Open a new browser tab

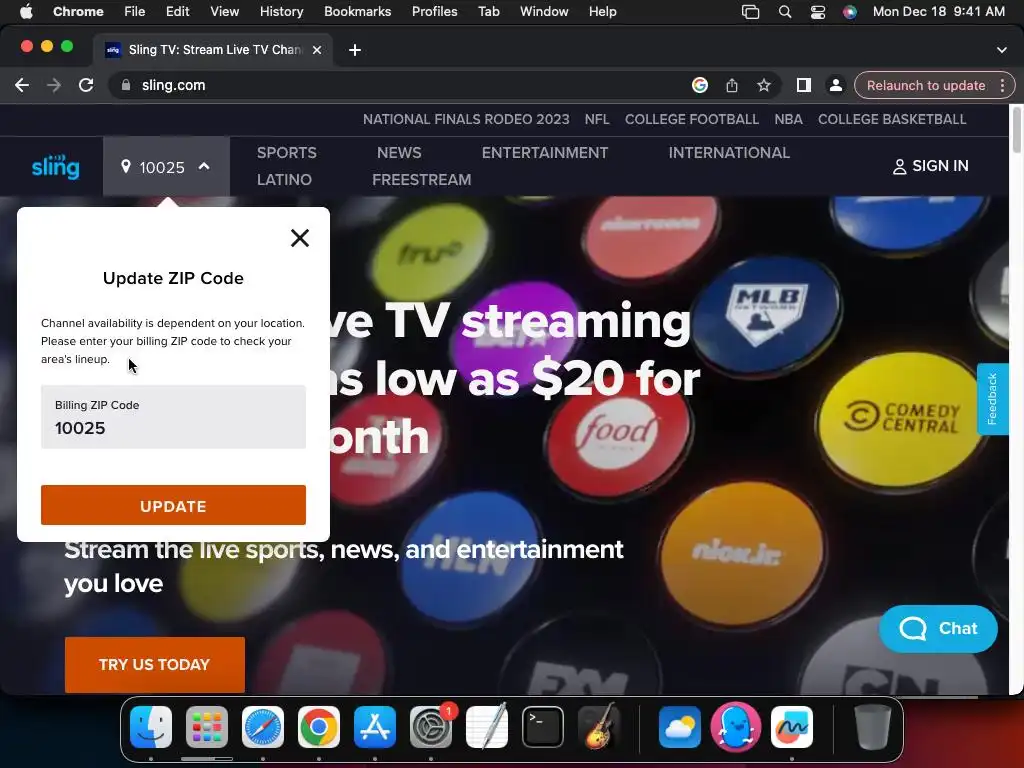(x=355, y=50)
